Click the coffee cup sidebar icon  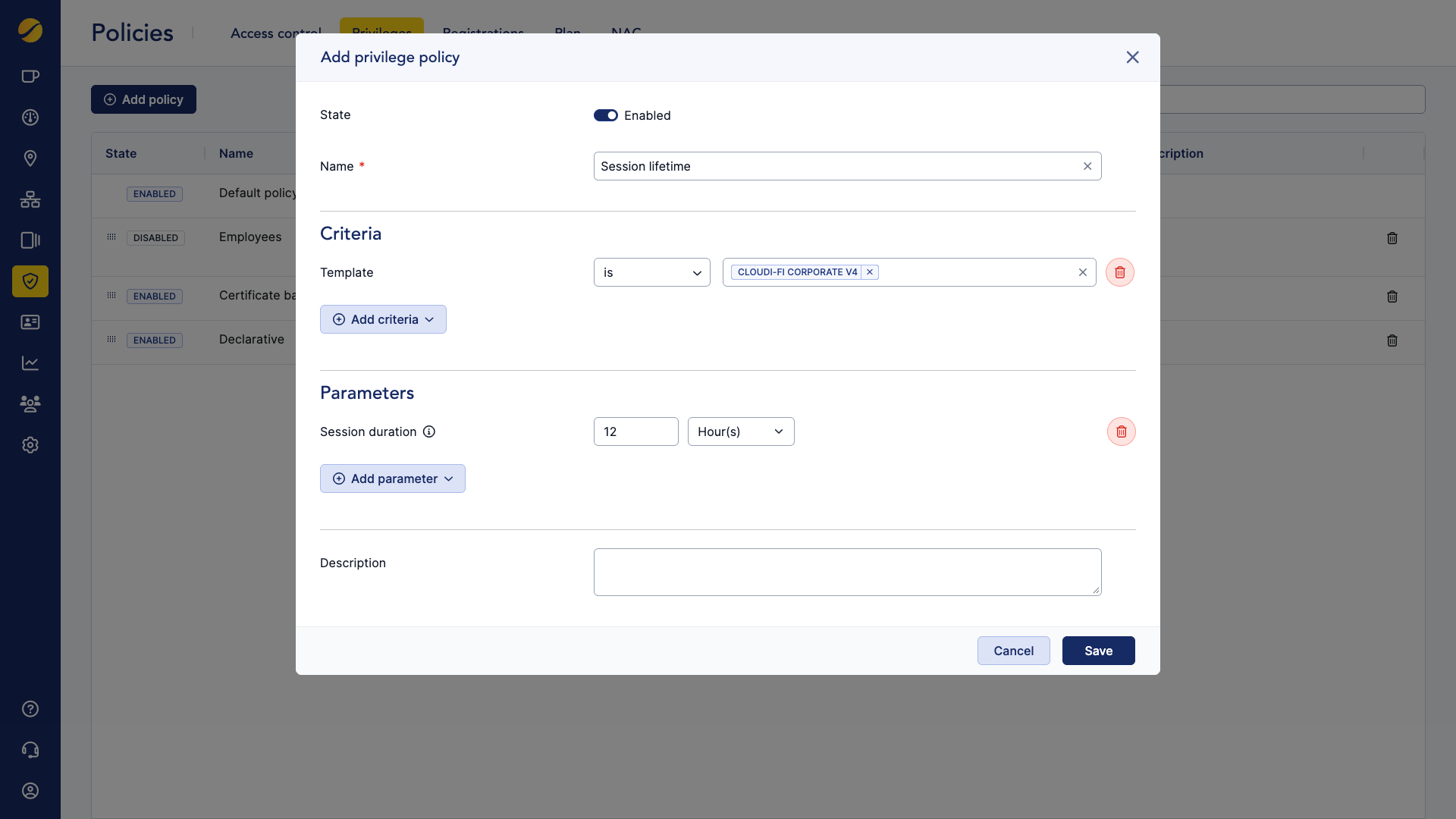pos(30,77)
